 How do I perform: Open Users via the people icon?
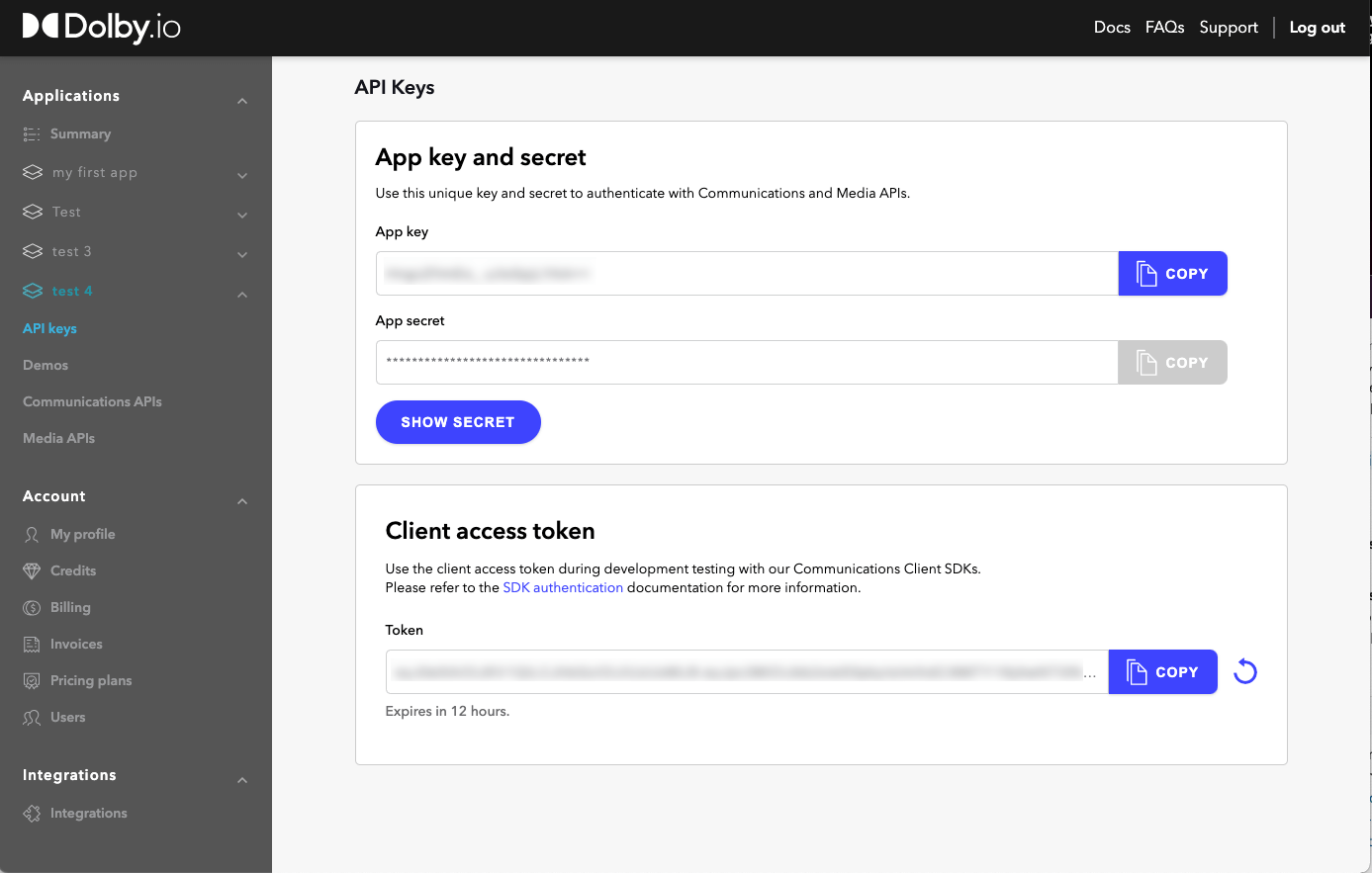click(31, 717)
